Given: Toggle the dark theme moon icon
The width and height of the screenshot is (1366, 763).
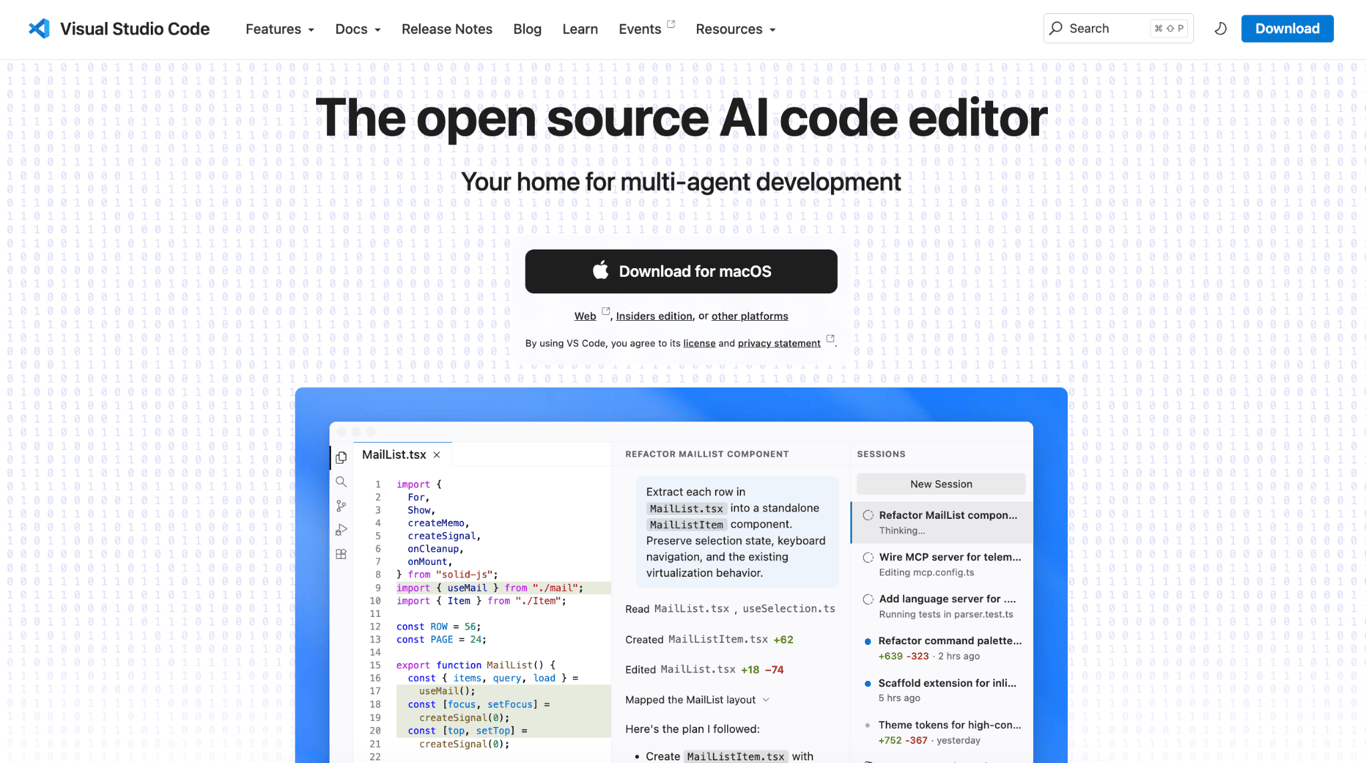Looking at the screenshot, I should tap(1221, 29).
